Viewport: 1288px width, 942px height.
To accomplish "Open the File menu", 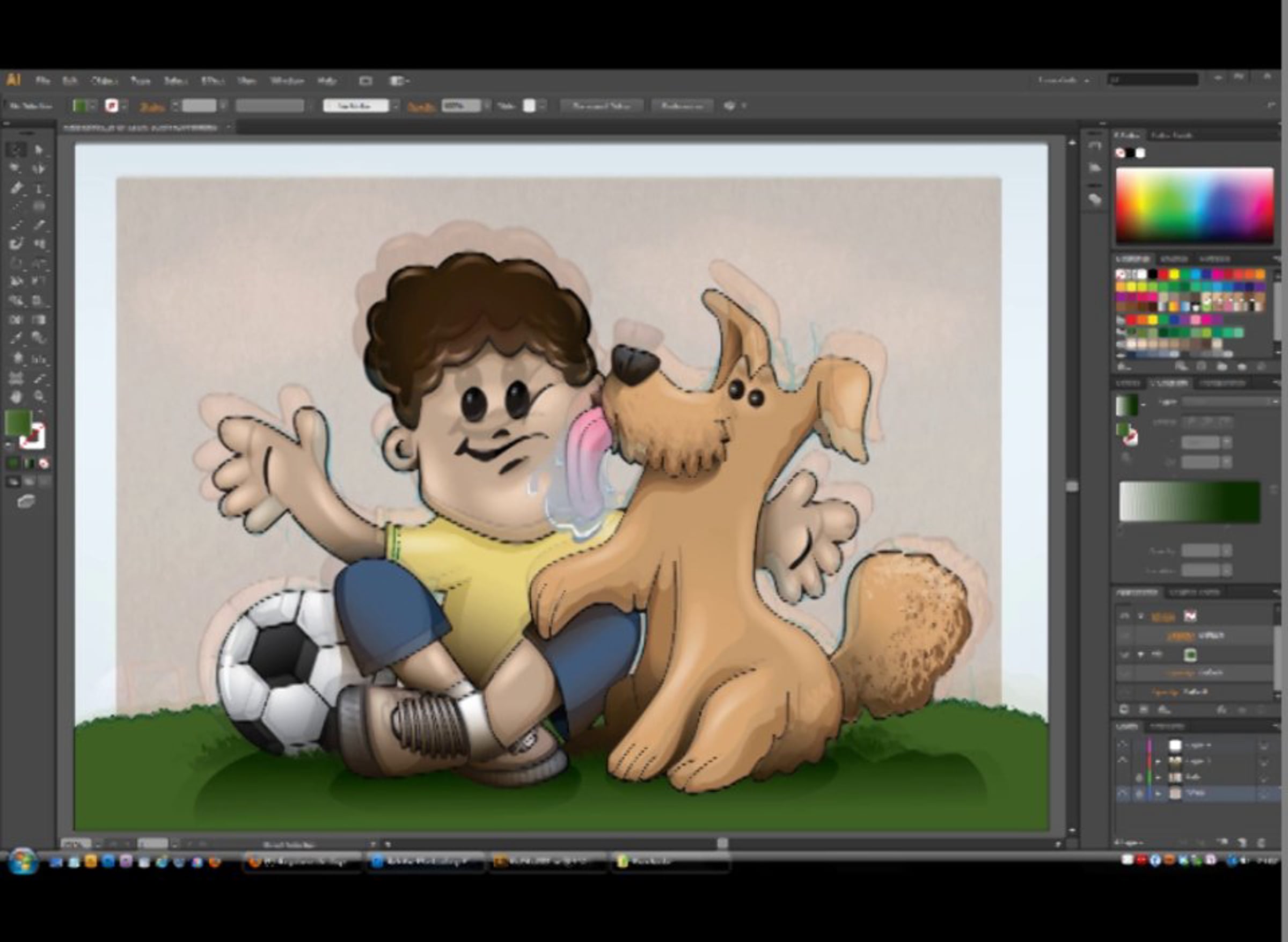I will (x=43, y=81).
